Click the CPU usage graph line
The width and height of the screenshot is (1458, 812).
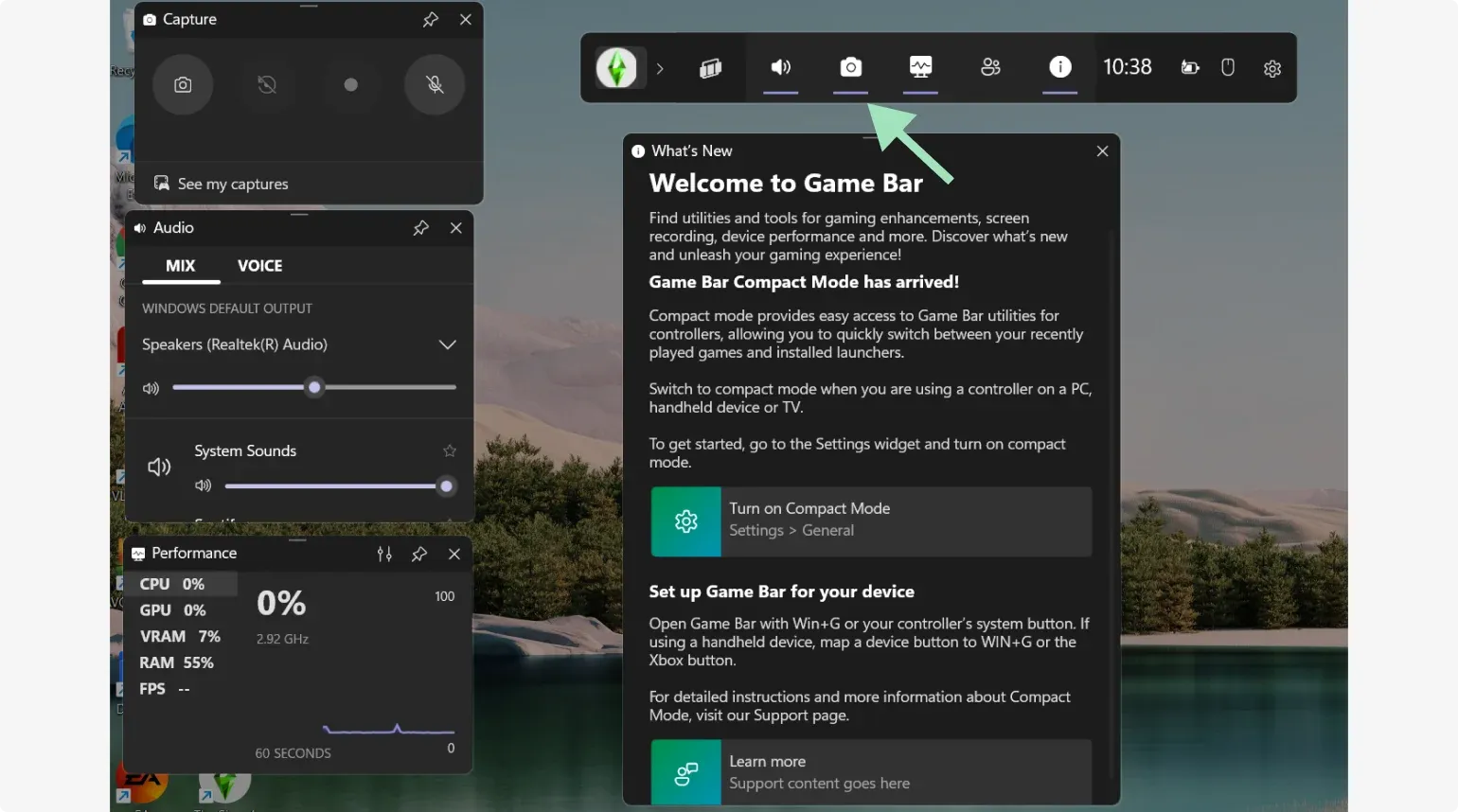tap(388, 730)
